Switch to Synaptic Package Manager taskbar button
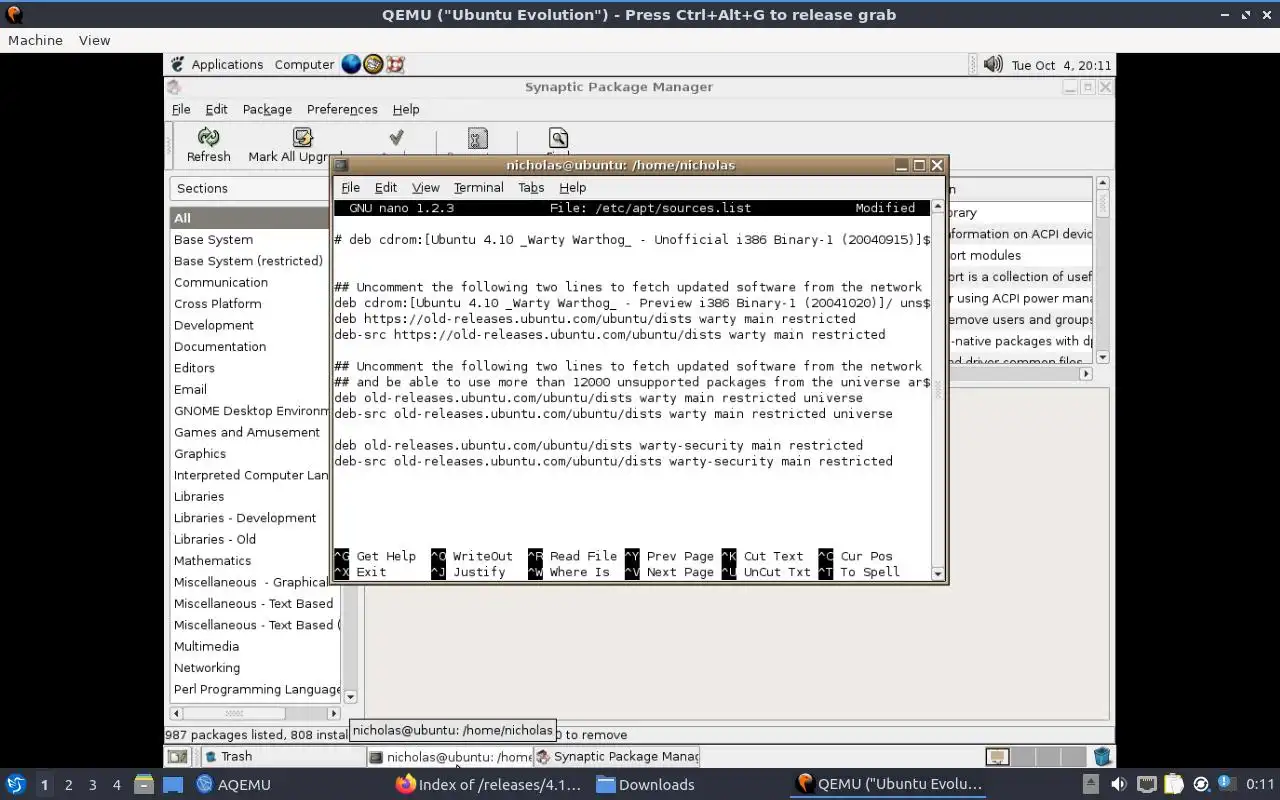The width and height of the screenshot is (1280, 800). 616,757
